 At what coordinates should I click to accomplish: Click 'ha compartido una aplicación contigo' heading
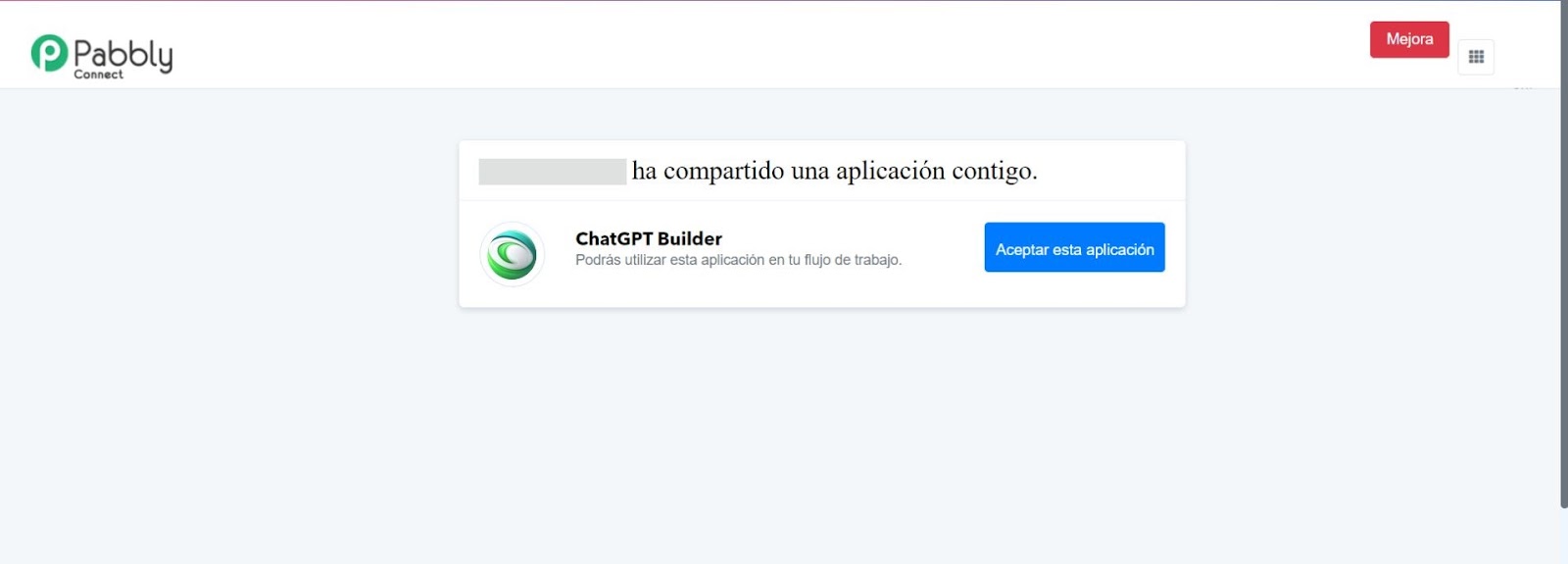[834, 171]
